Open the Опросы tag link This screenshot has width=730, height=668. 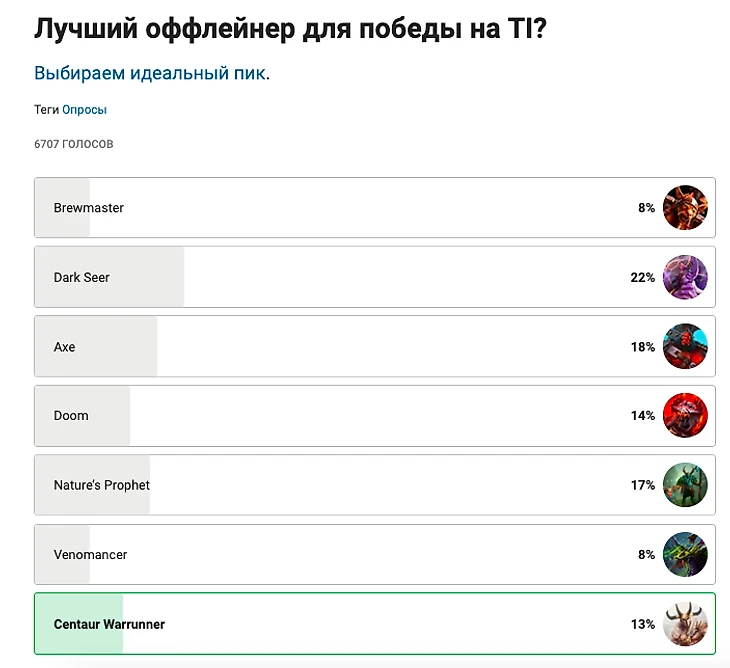pyautogui.click(x=84, y=110)
